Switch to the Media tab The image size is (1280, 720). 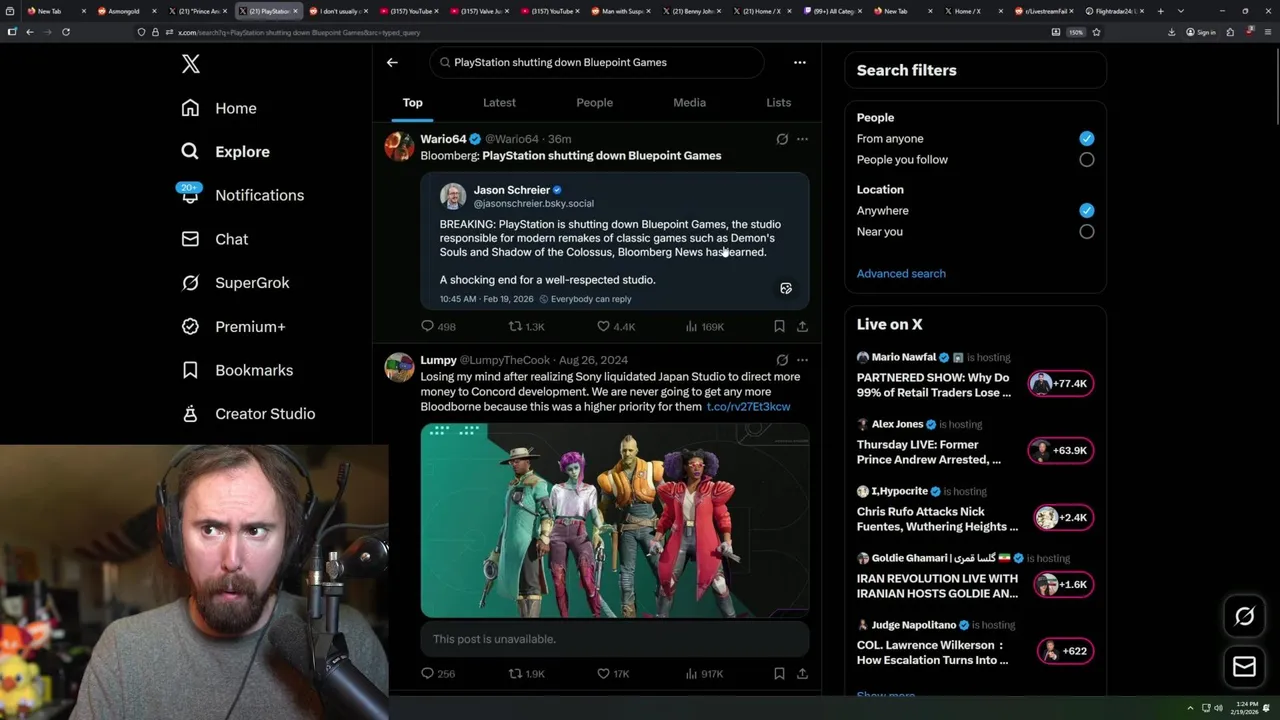[689, 103]
